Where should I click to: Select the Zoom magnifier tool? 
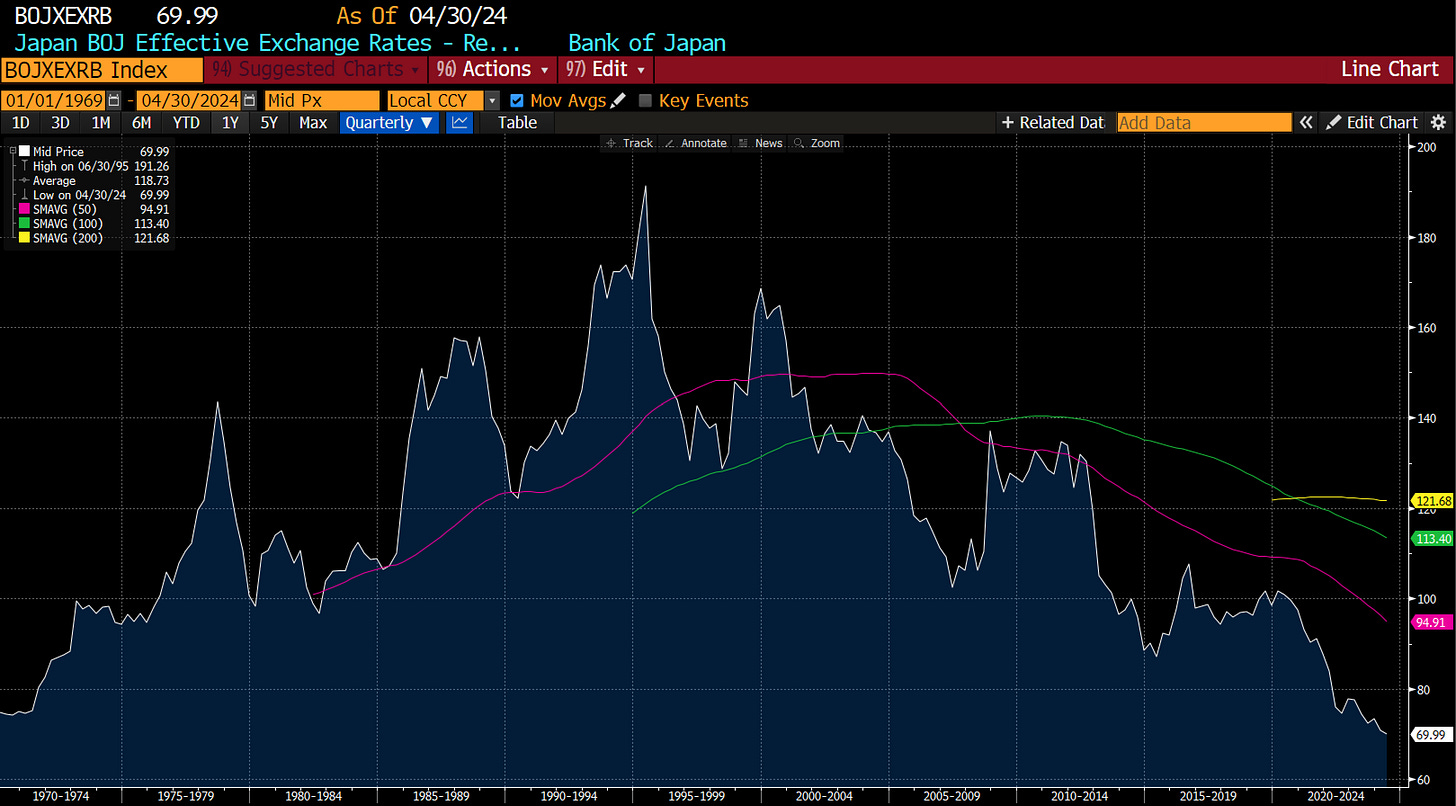pos(817,143)
